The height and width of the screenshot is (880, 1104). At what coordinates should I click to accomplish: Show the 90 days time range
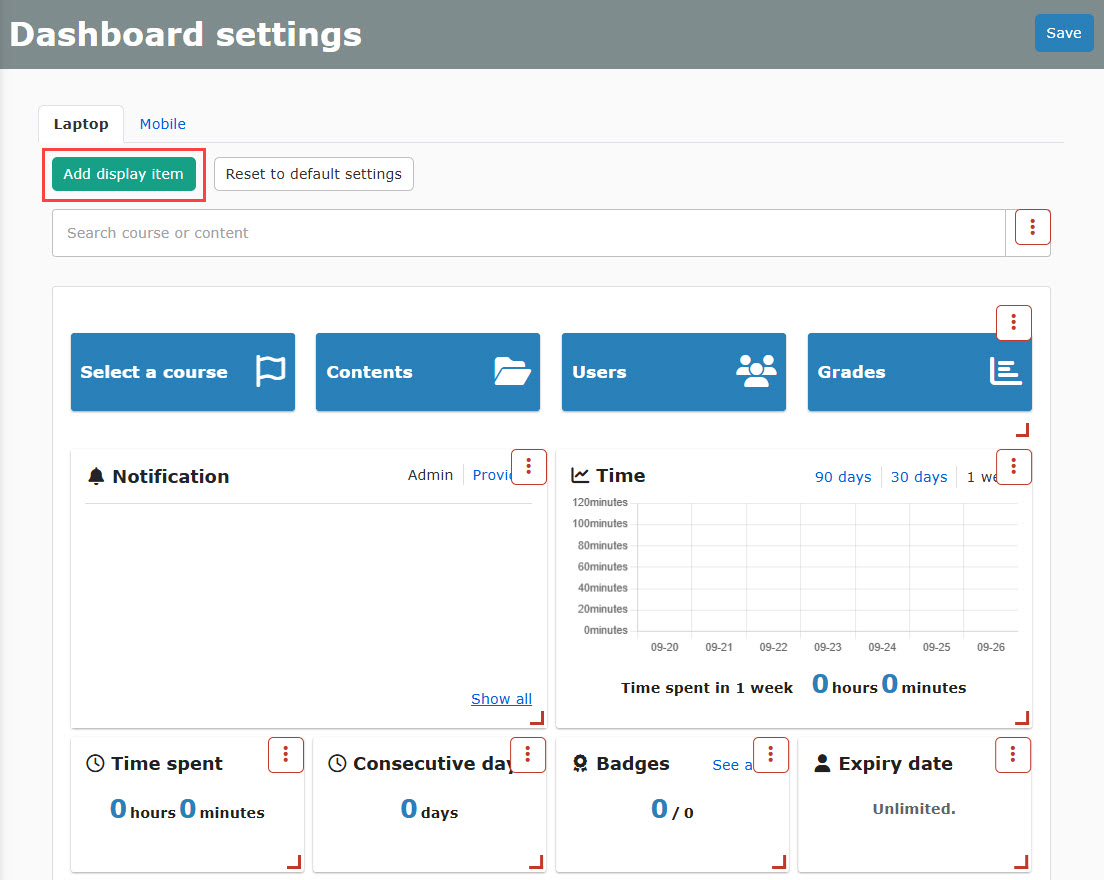coord(842,477)
